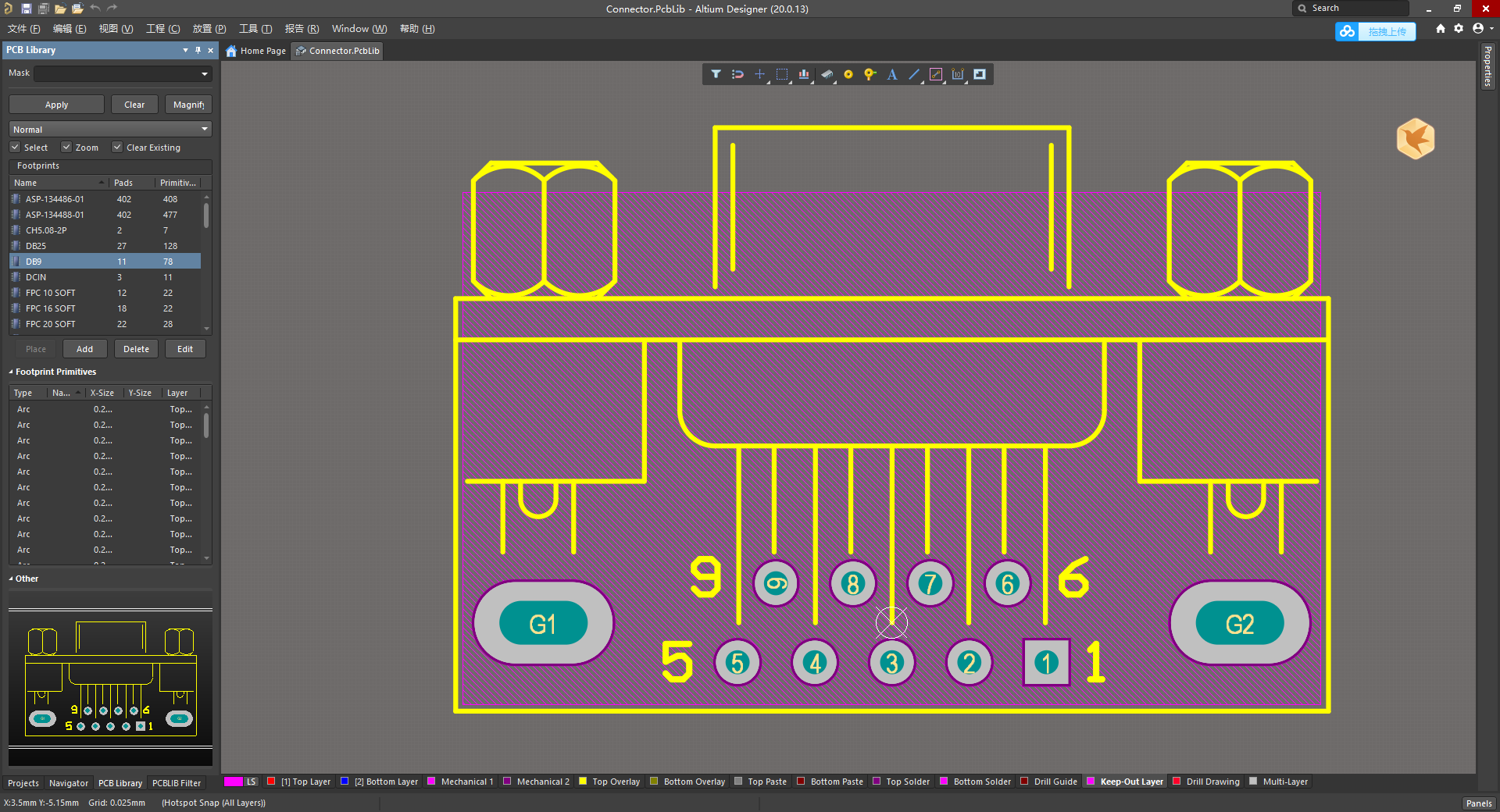Collapse the Footprint Primitives section
1500x812 pixels.
pos(11,372)
